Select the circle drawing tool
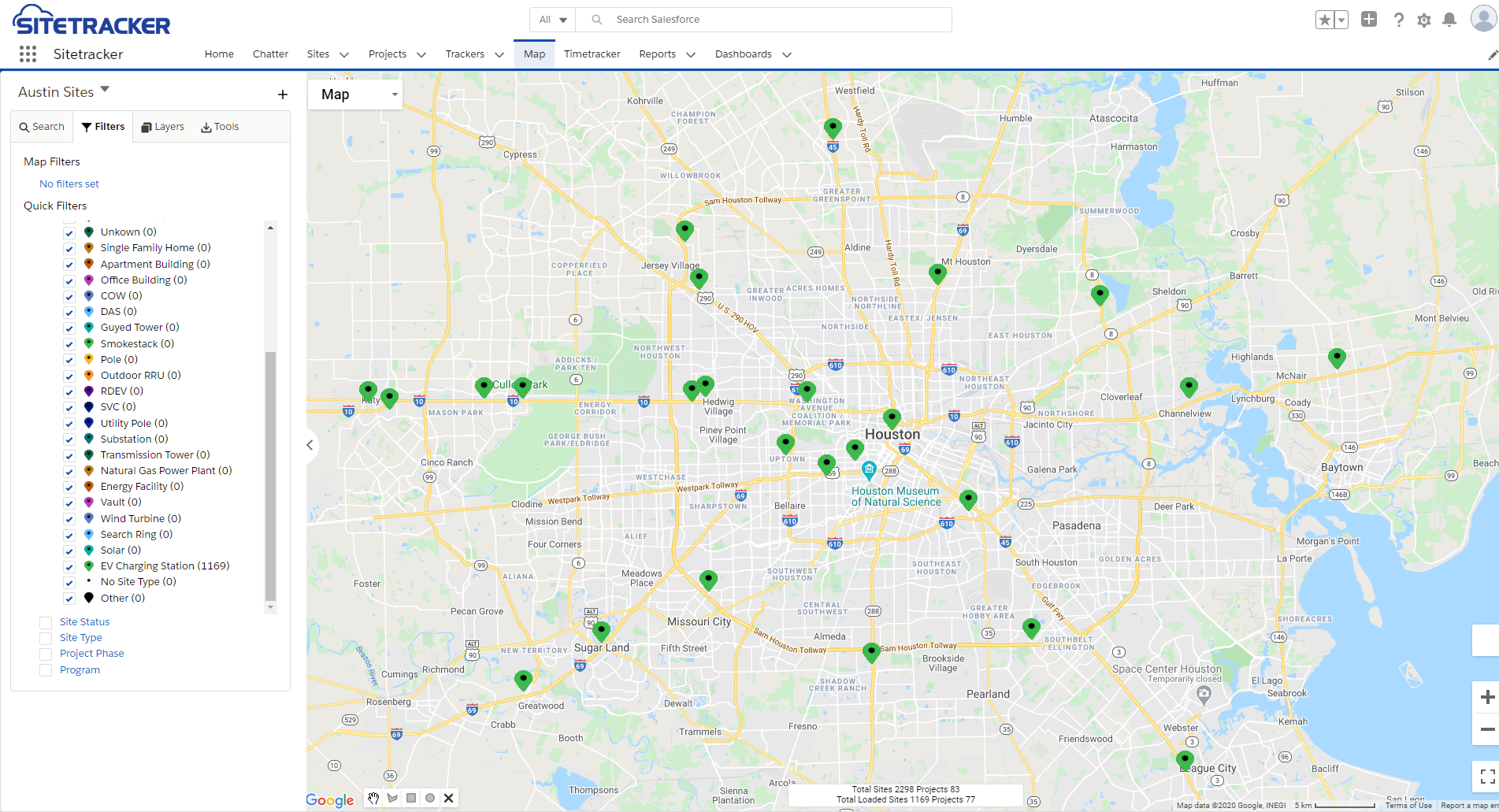Image resolution: width=1499 pixels, height=812 pixels. pos(430,798)
